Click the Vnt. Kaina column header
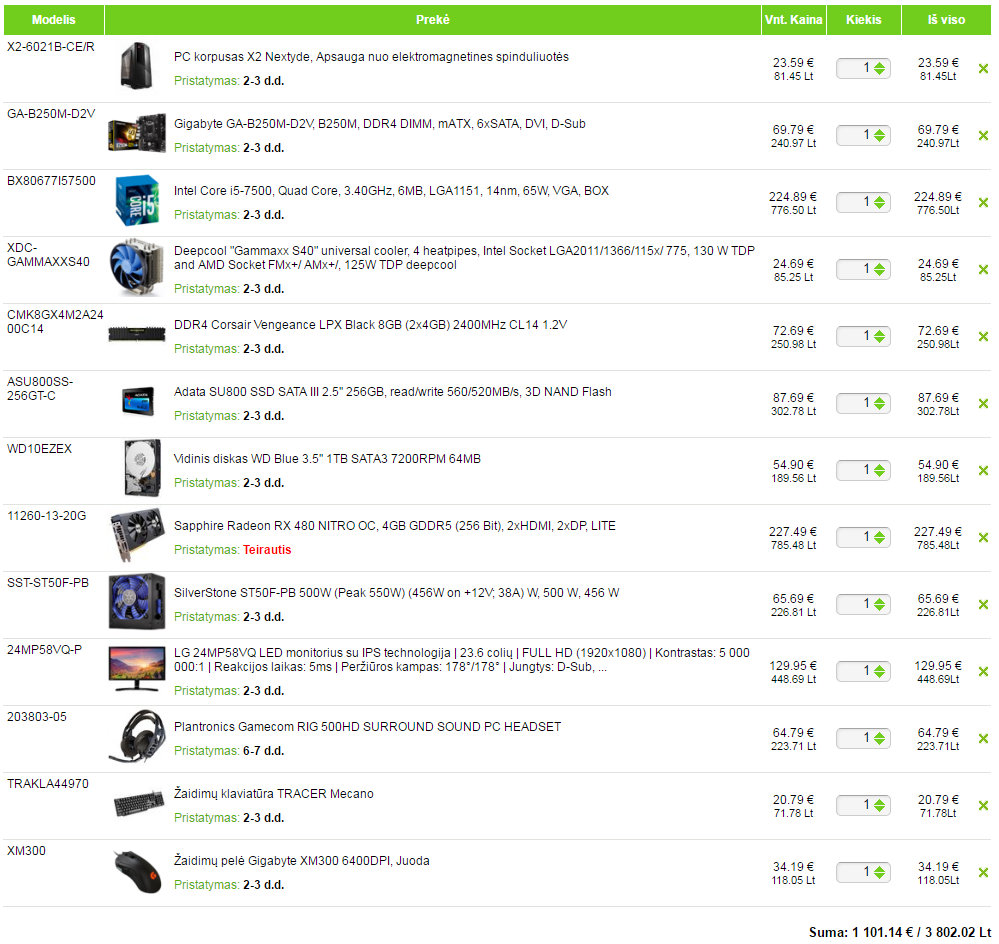The width and height of the screenshot is (999, 944). point(793,20)
